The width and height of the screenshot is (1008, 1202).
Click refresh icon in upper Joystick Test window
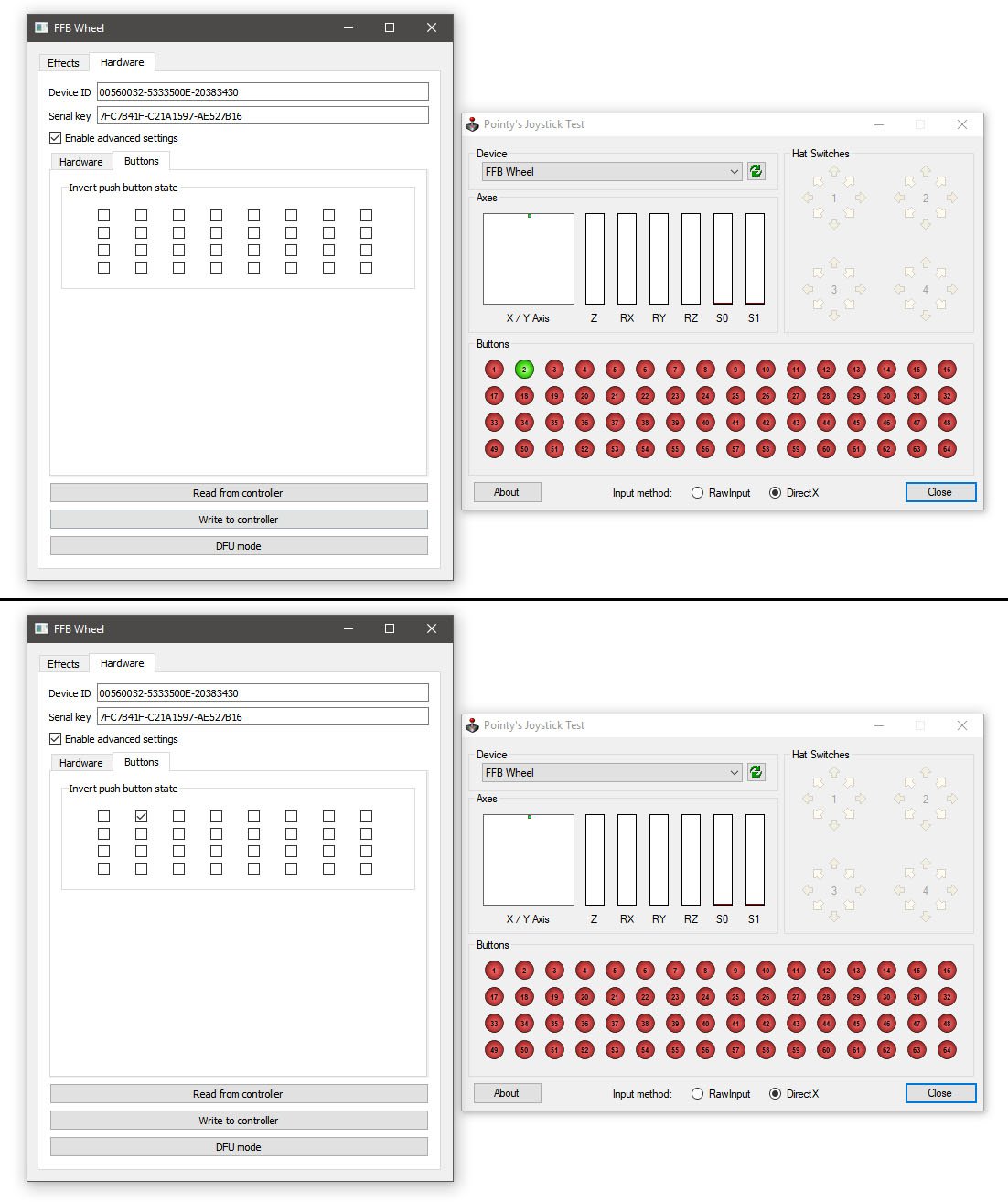(756, 172)
